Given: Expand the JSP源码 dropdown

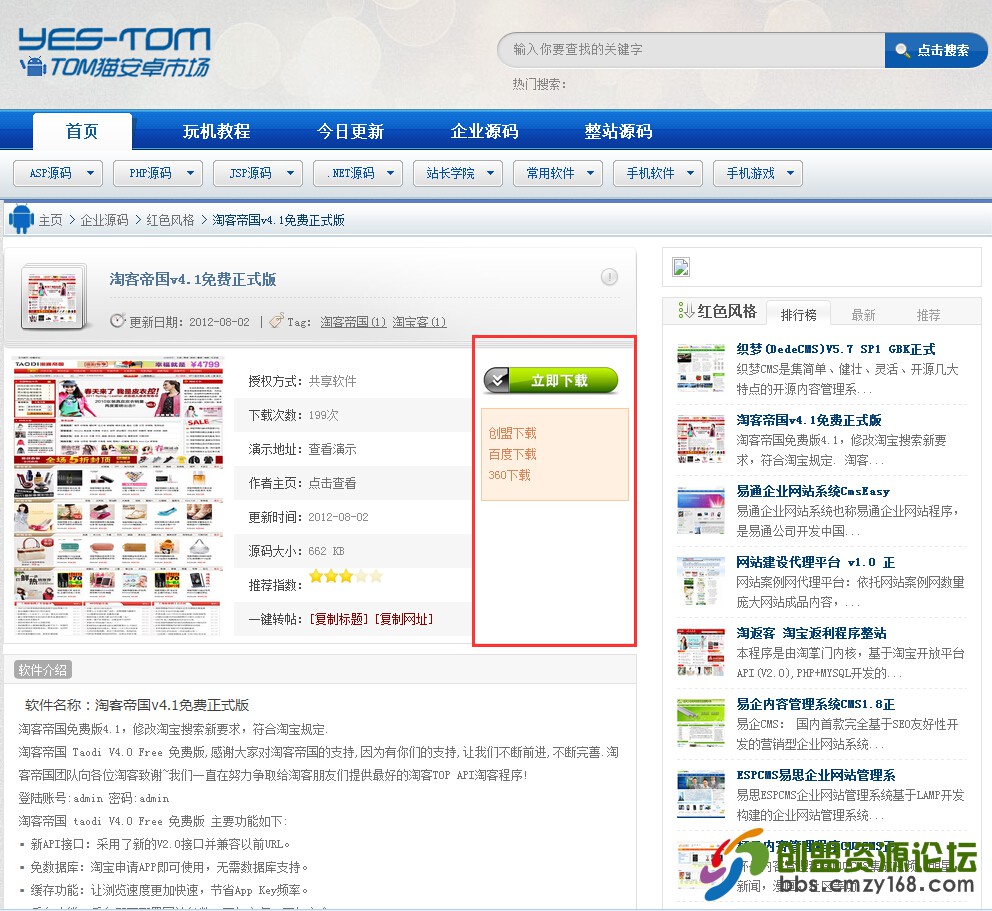Looking at the screenshot, I should [257, 173].
